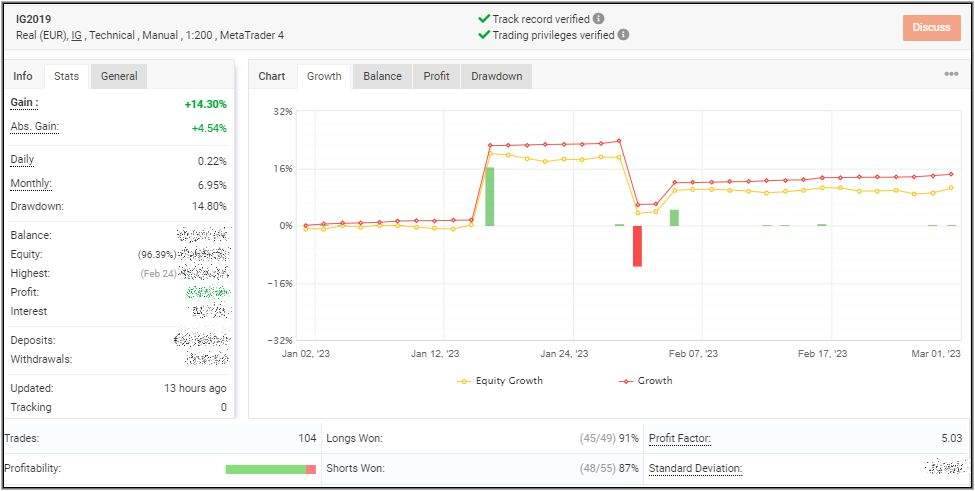Open the Drawdown chart tab

(496, 76)
